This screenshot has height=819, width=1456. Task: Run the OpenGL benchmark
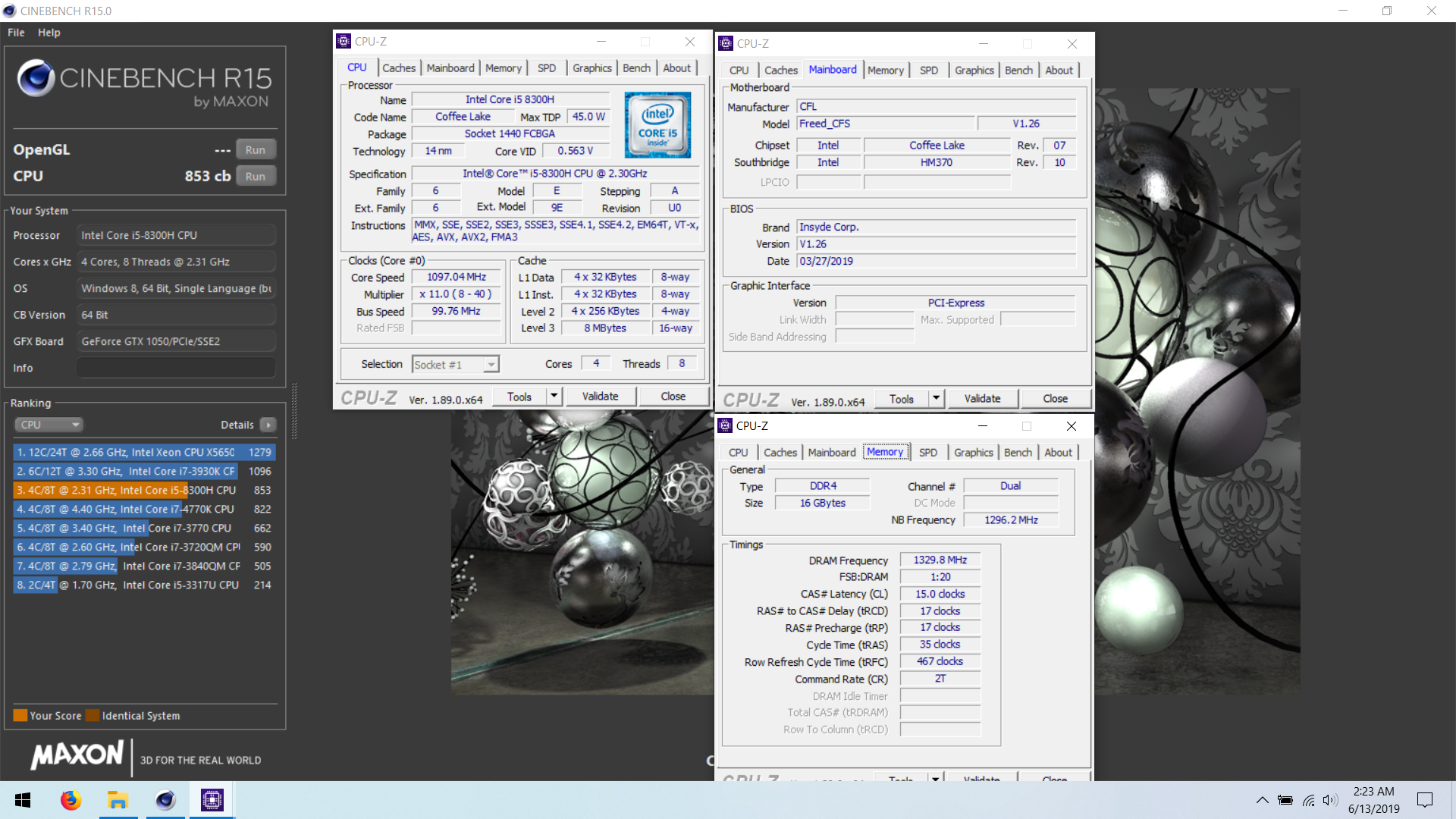point(256,149)
